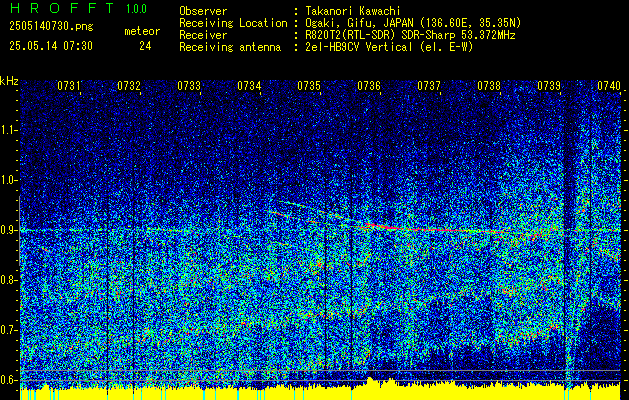Click the 2el-HB9CV Vertical antenna description
This screenshot has width=629, height=400.
[x=389, y=47]
